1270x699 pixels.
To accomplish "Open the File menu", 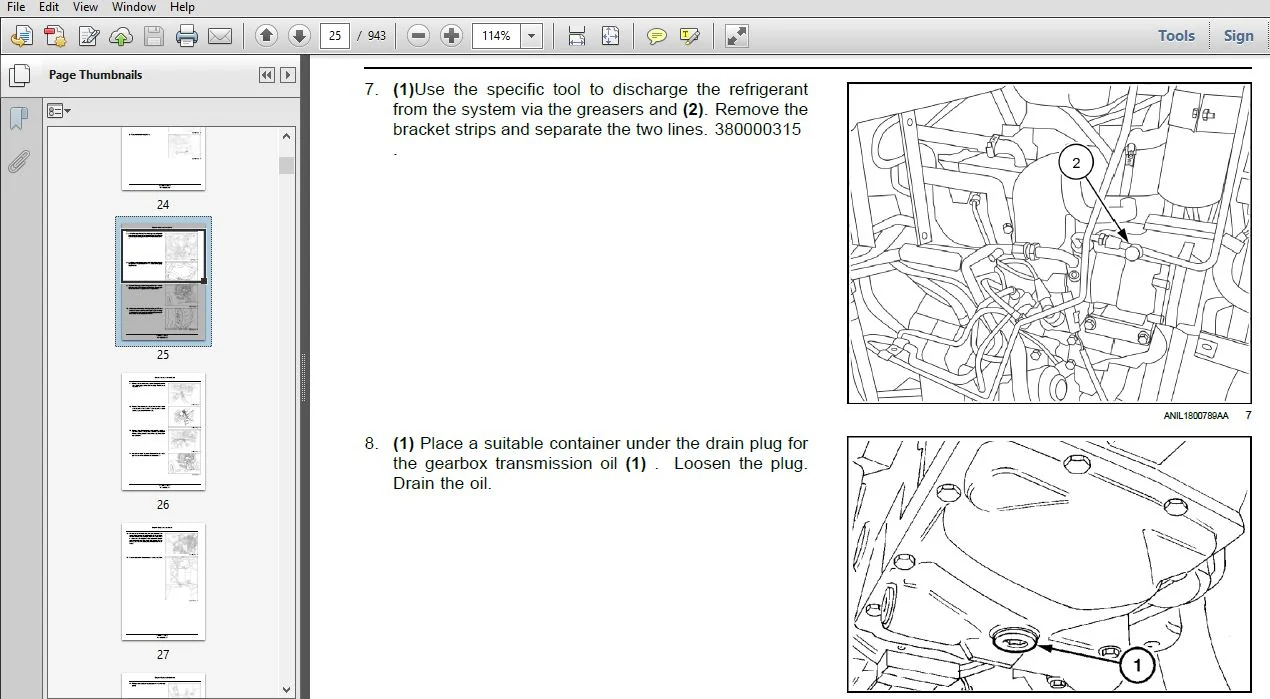I will (x=15, y=6).
